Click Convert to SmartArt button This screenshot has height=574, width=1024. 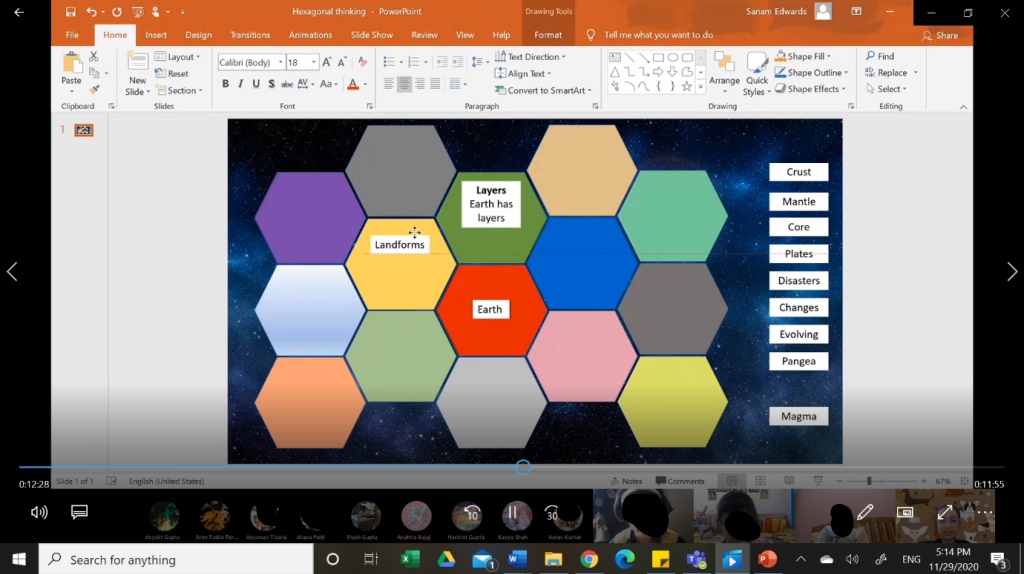pyautogui.click(x=548, y=90)
